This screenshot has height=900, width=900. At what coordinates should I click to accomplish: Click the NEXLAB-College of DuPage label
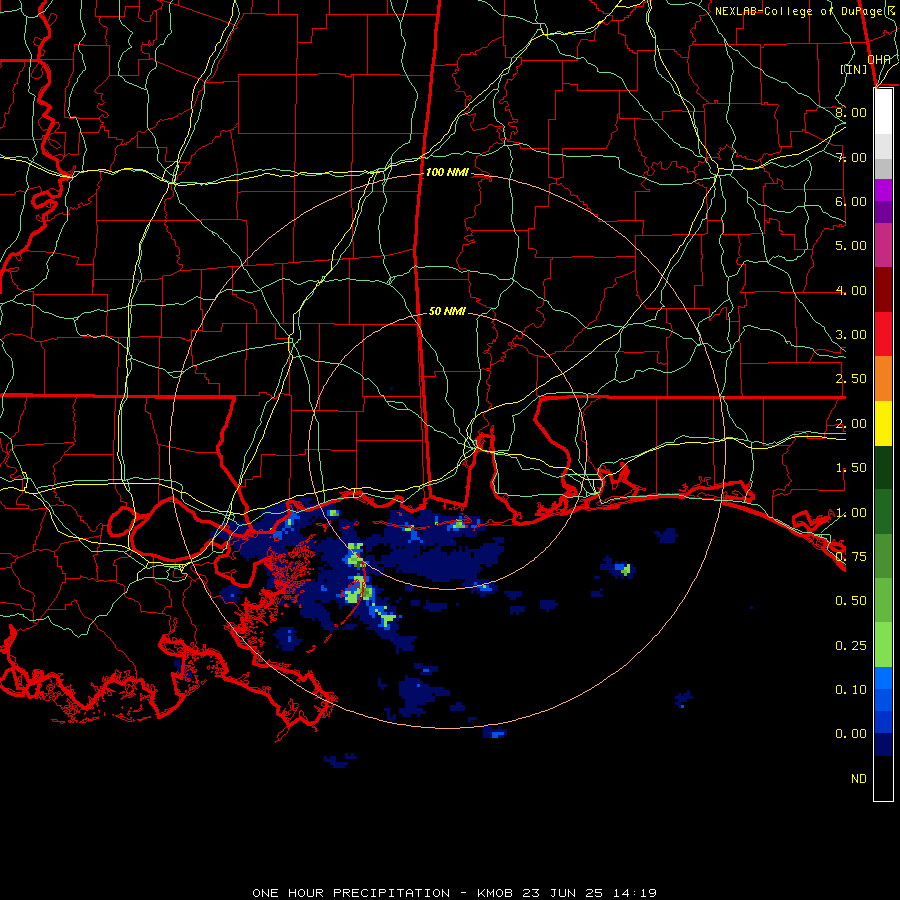(x=805, y=11)
